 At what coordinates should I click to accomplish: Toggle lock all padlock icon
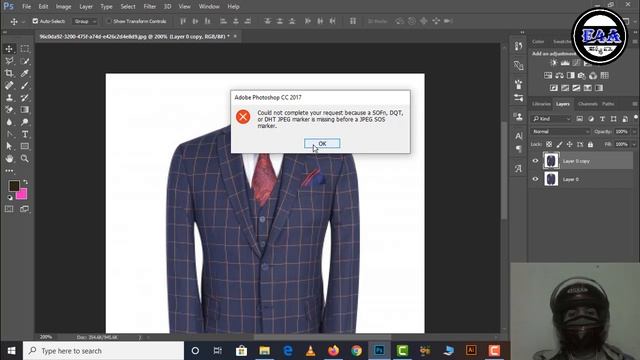(590, 144)
